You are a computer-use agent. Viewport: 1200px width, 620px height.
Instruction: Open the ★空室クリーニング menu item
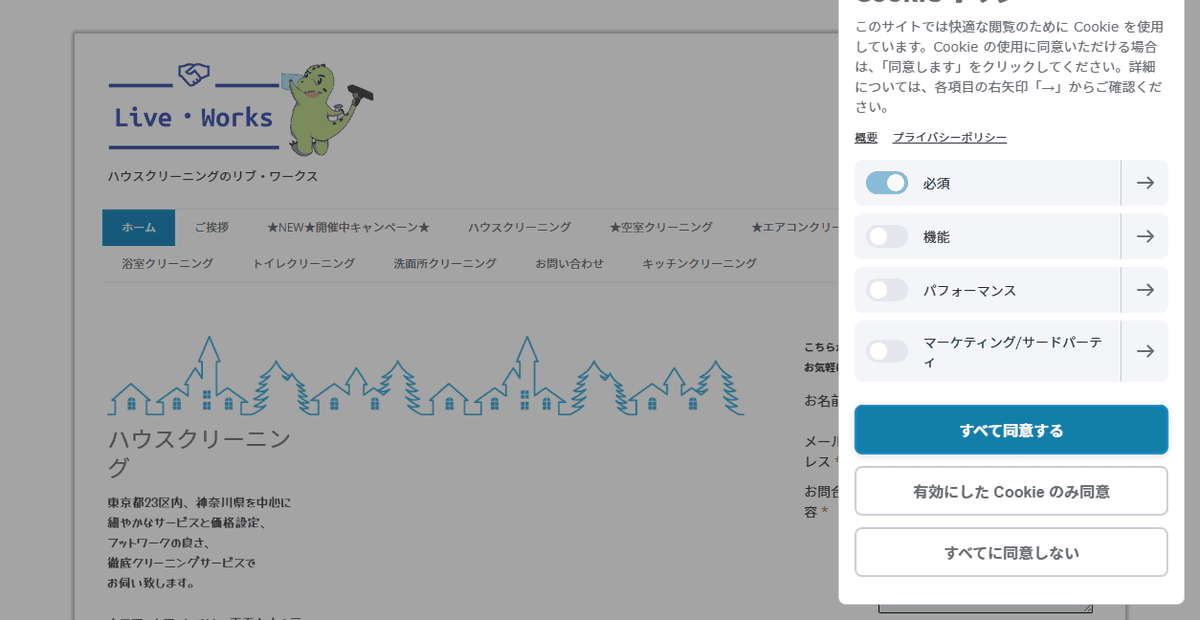tap(661, 228)
